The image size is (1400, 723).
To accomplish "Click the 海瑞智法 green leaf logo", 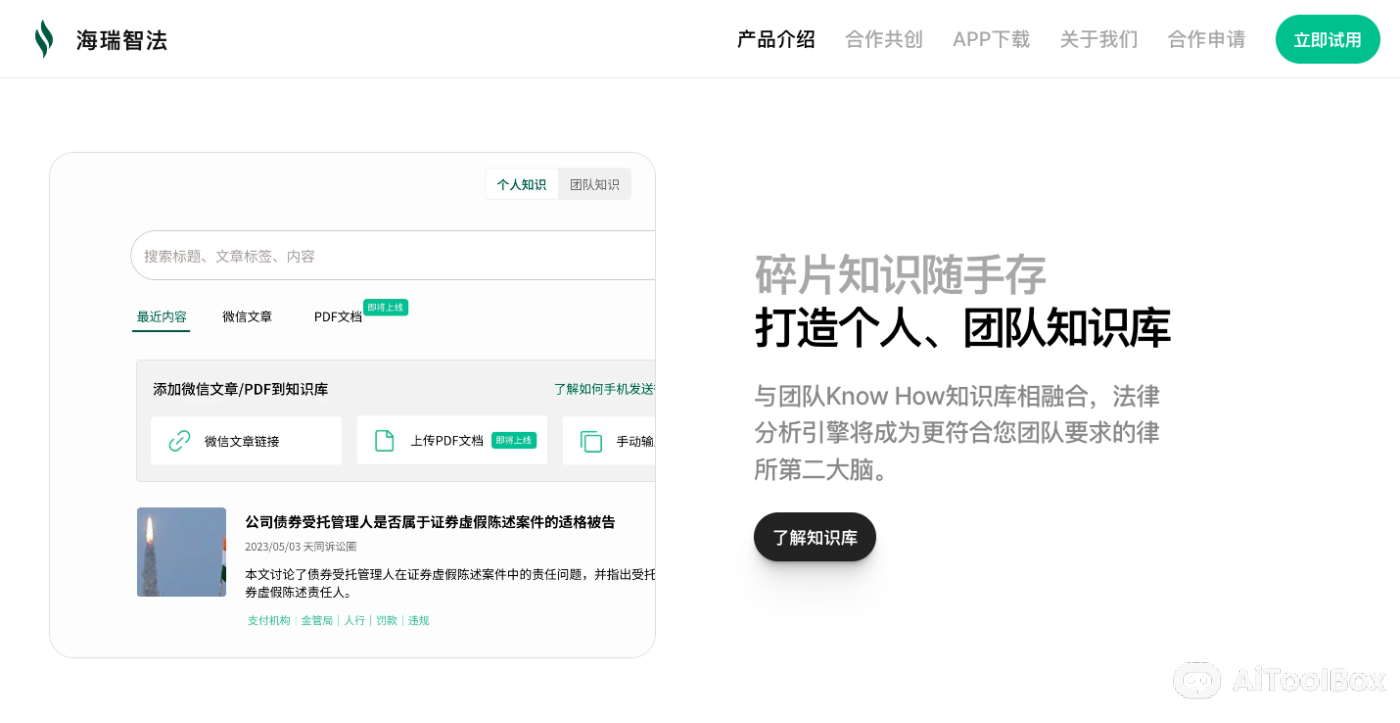I will (x=44, y=39).
